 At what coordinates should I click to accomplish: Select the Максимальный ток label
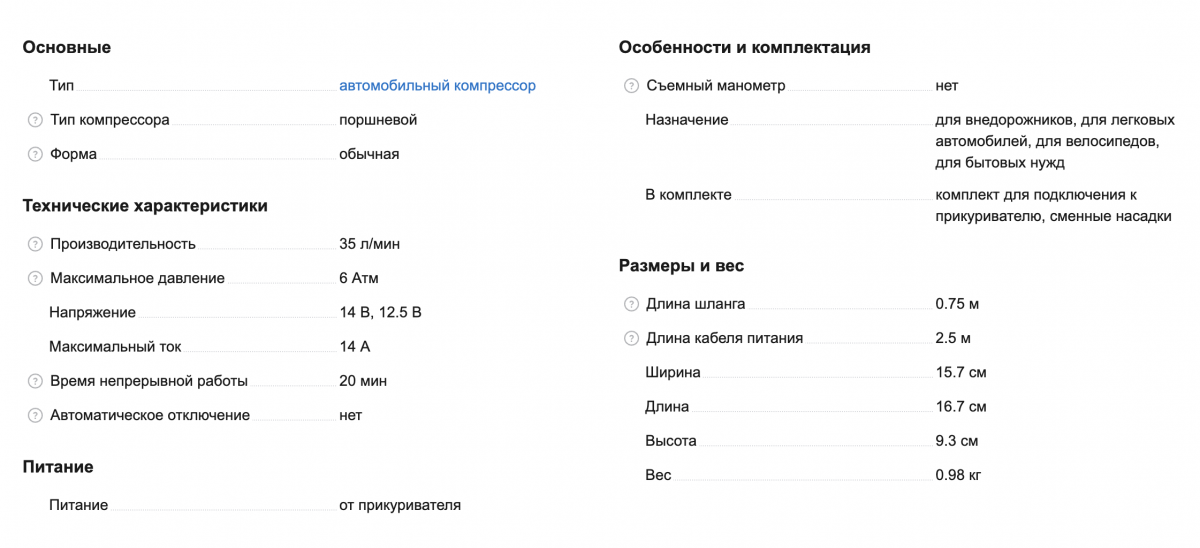pos(115,347)
